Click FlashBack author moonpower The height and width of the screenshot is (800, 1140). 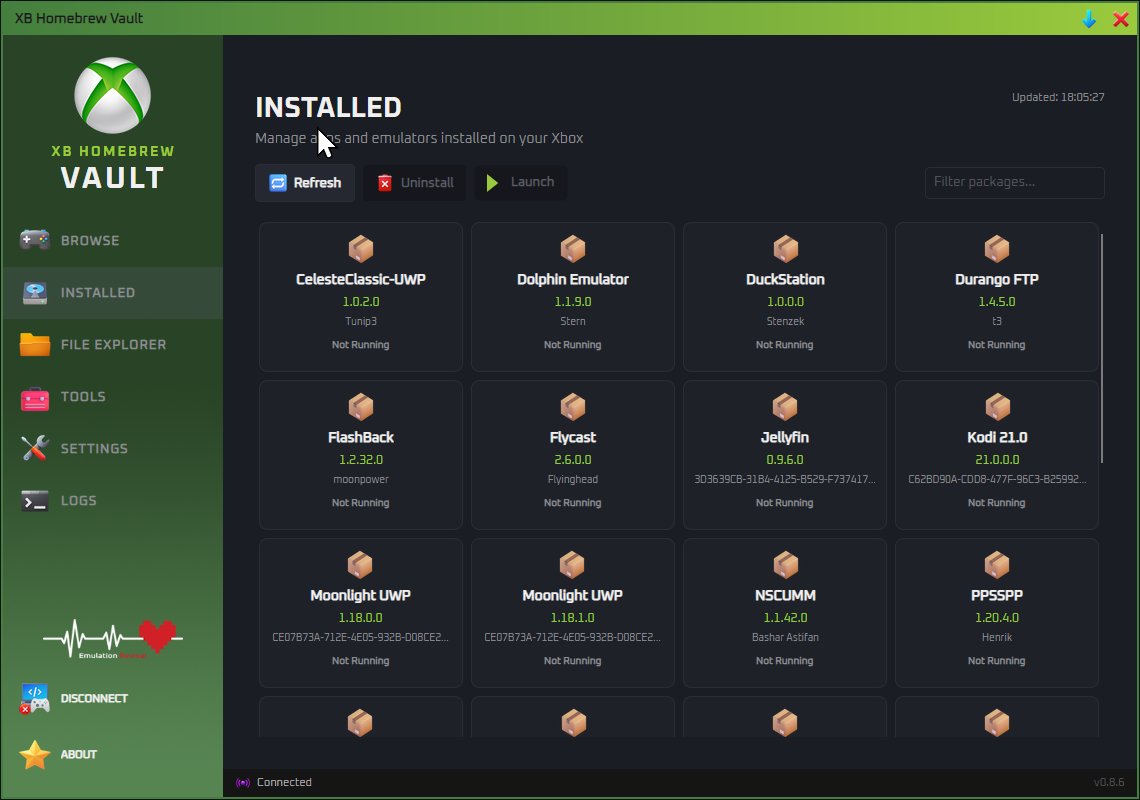[361, 479]
